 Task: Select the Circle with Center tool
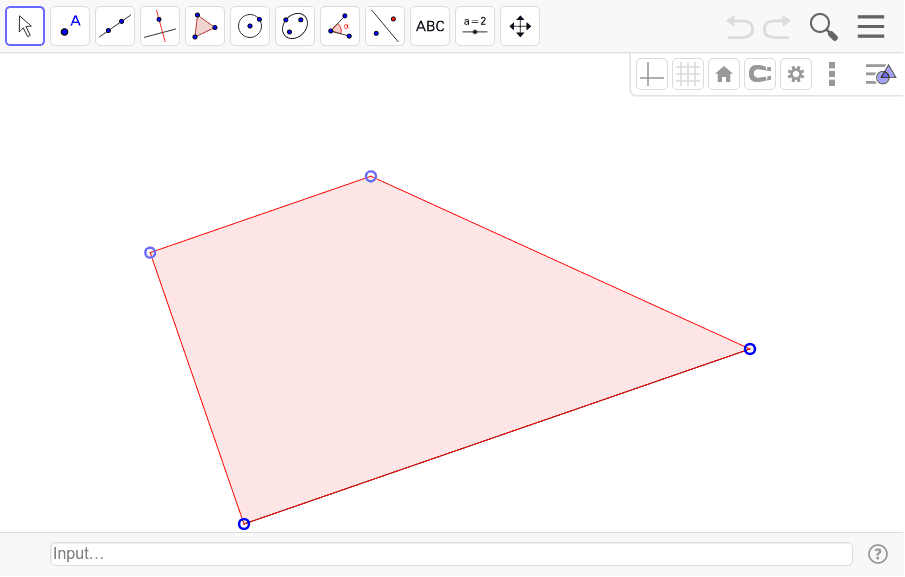coord(250,26)
